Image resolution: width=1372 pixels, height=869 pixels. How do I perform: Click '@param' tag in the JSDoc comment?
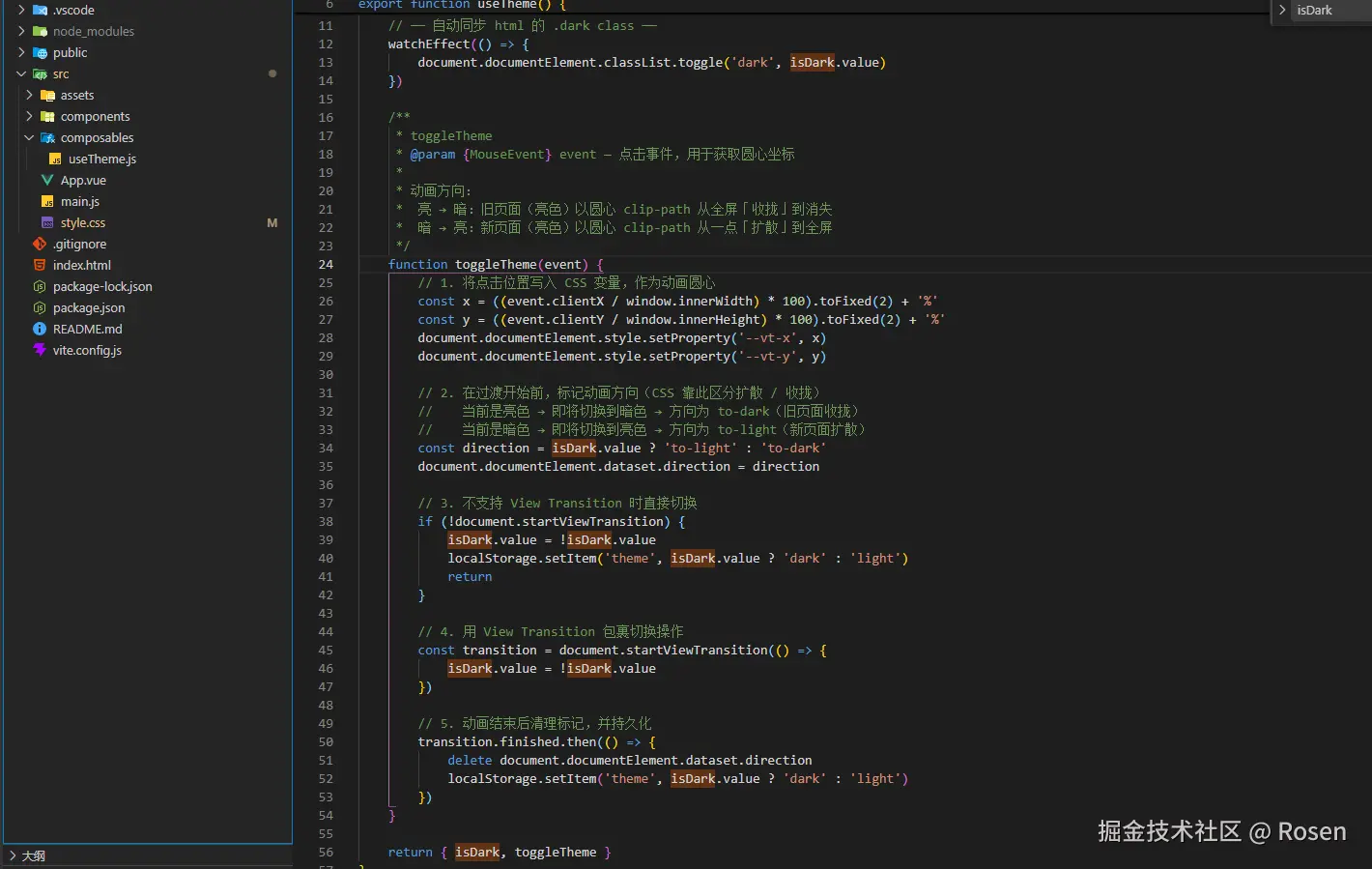[x=432, y=154]
